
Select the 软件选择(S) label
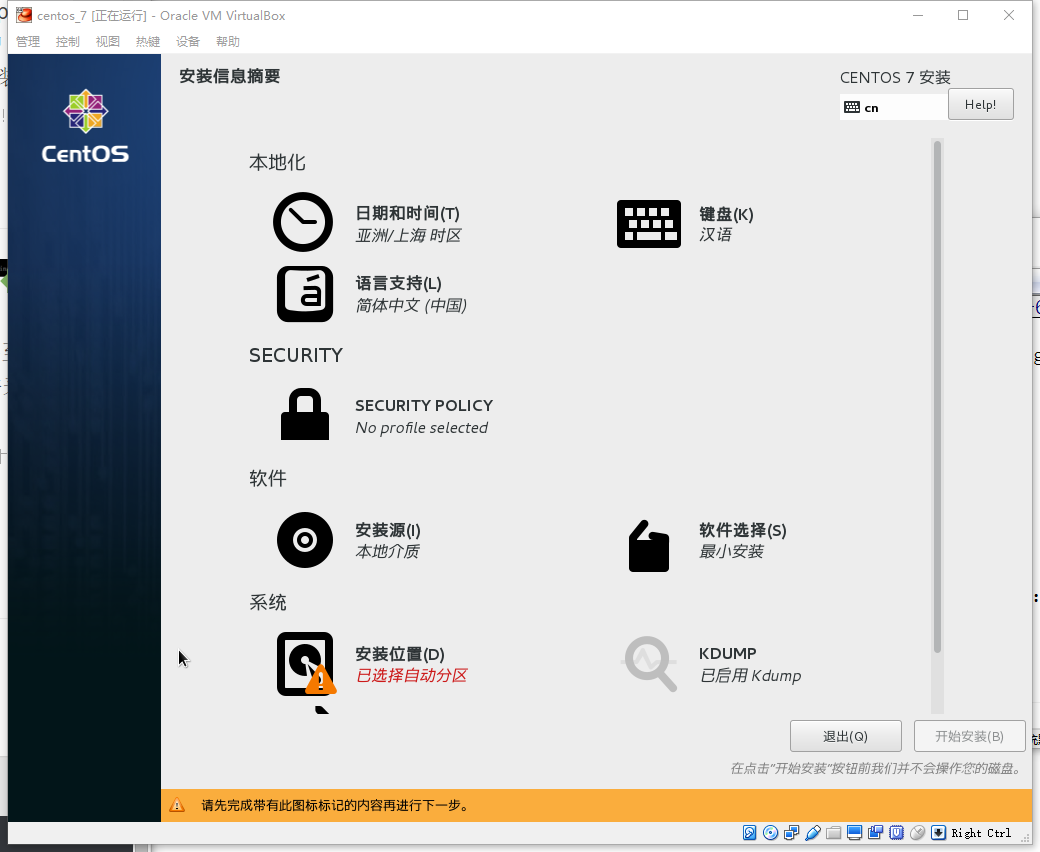point(743,530)
